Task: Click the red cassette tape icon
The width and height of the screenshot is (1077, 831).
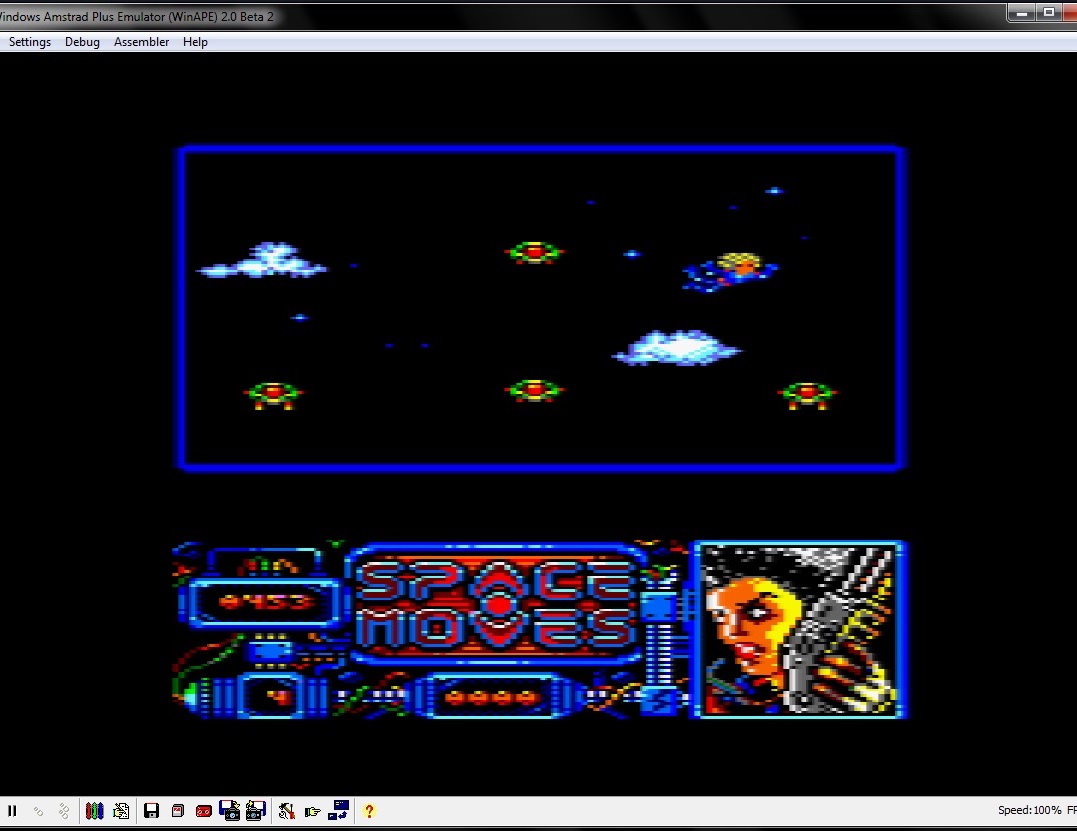Action: [x=203, y=811]
